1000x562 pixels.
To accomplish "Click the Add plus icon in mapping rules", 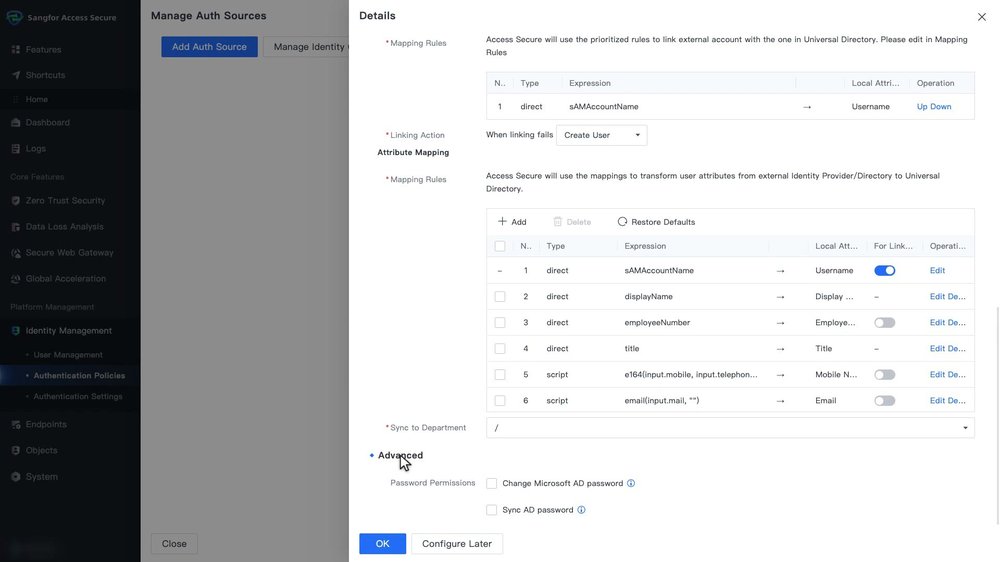I will (x=503, y=221).
